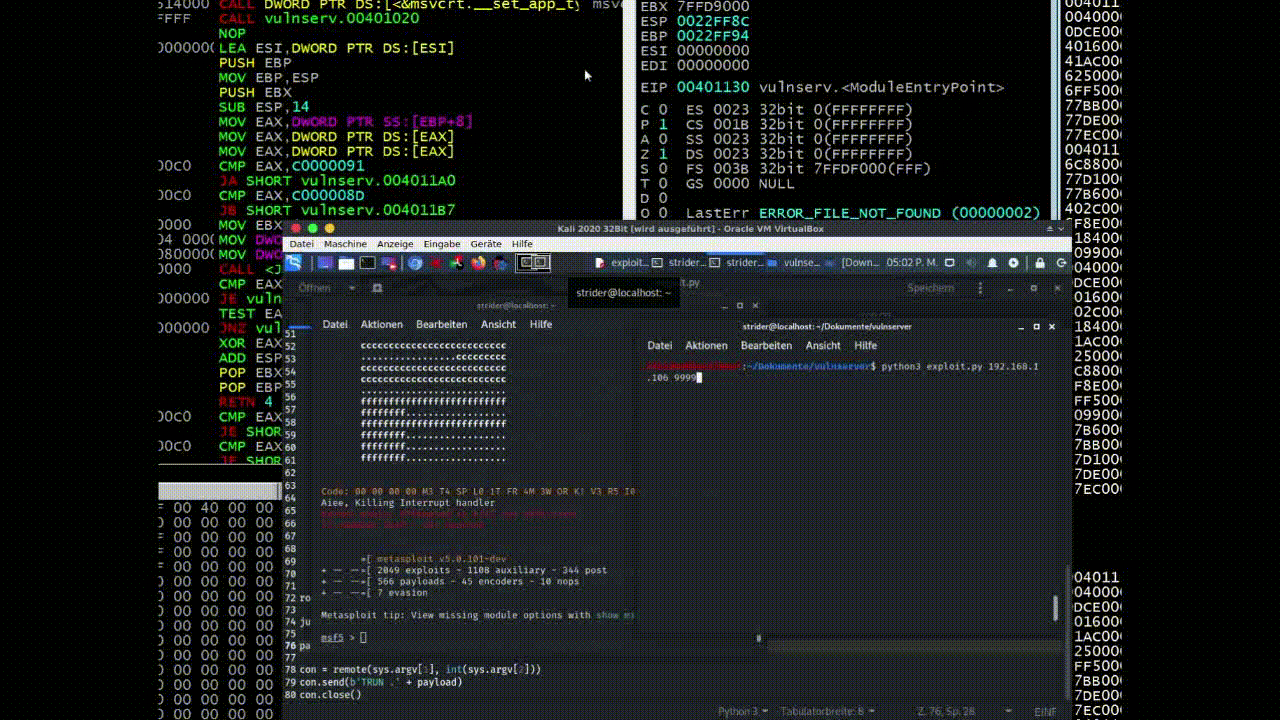Open Aktionen menu in the msf terminal
This screenshot has width=1280, height=720.
tap(381, 324)
